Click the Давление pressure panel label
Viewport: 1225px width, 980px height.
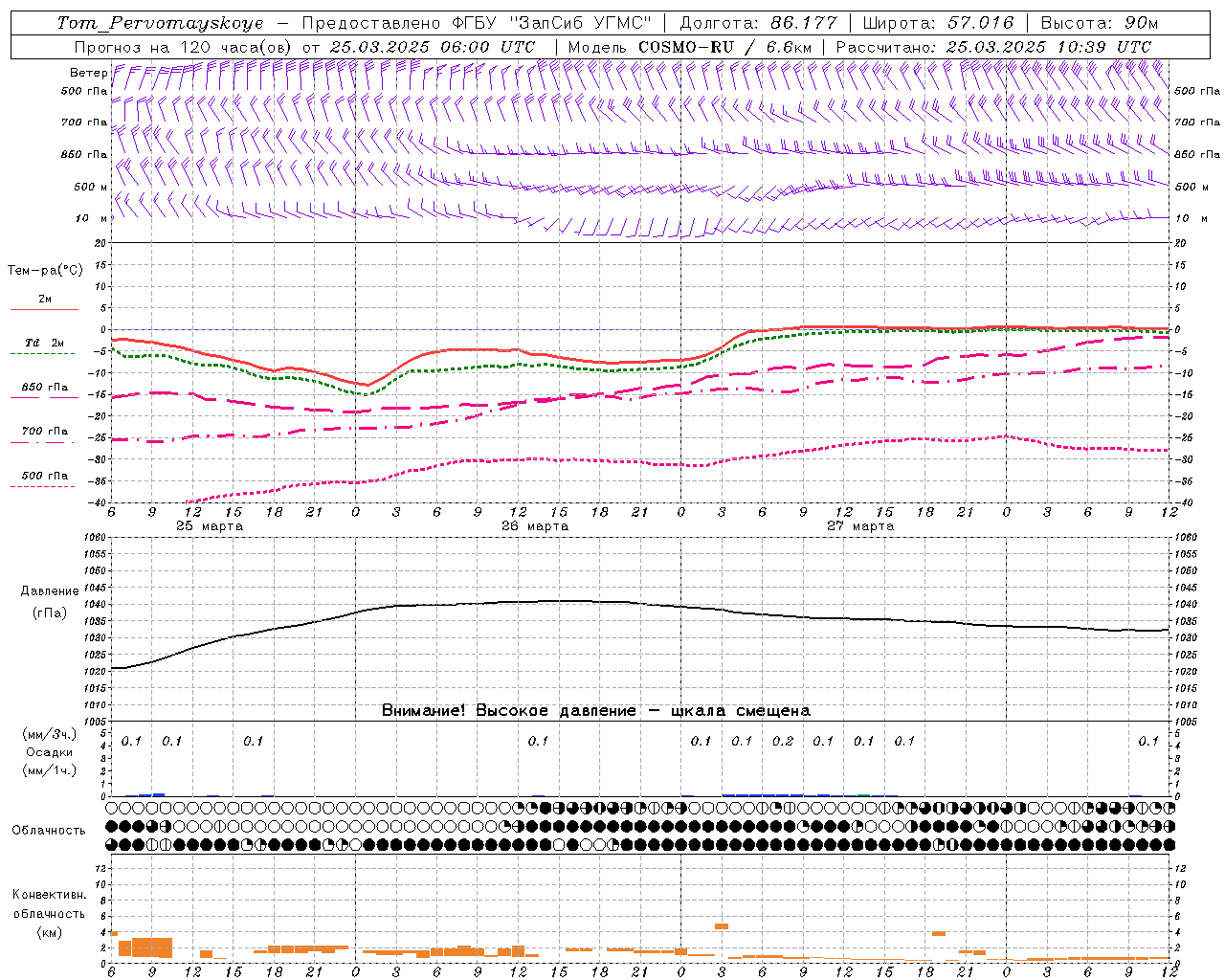pyautogui.click(x=50, y=591)
